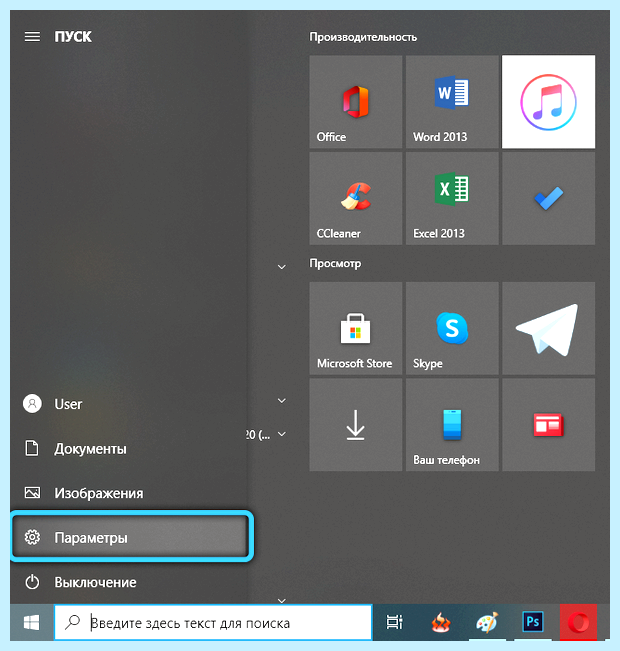Expand the chevron next to '20 (...' item
Screen dimensions: 620x651
282,434
